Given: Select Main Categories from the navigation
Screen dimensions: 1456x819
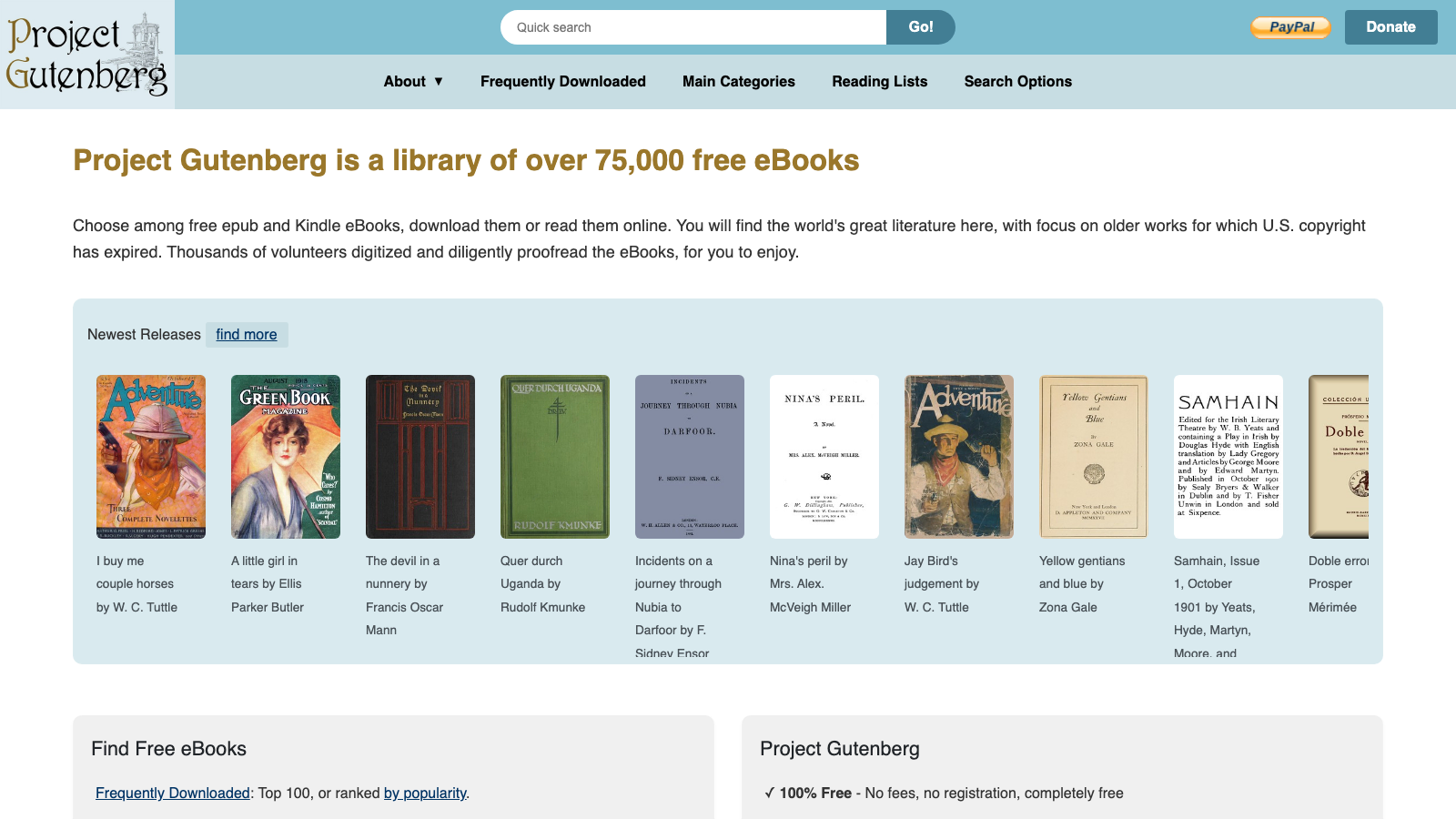Looking at the screenshot, I should (738, 81).
